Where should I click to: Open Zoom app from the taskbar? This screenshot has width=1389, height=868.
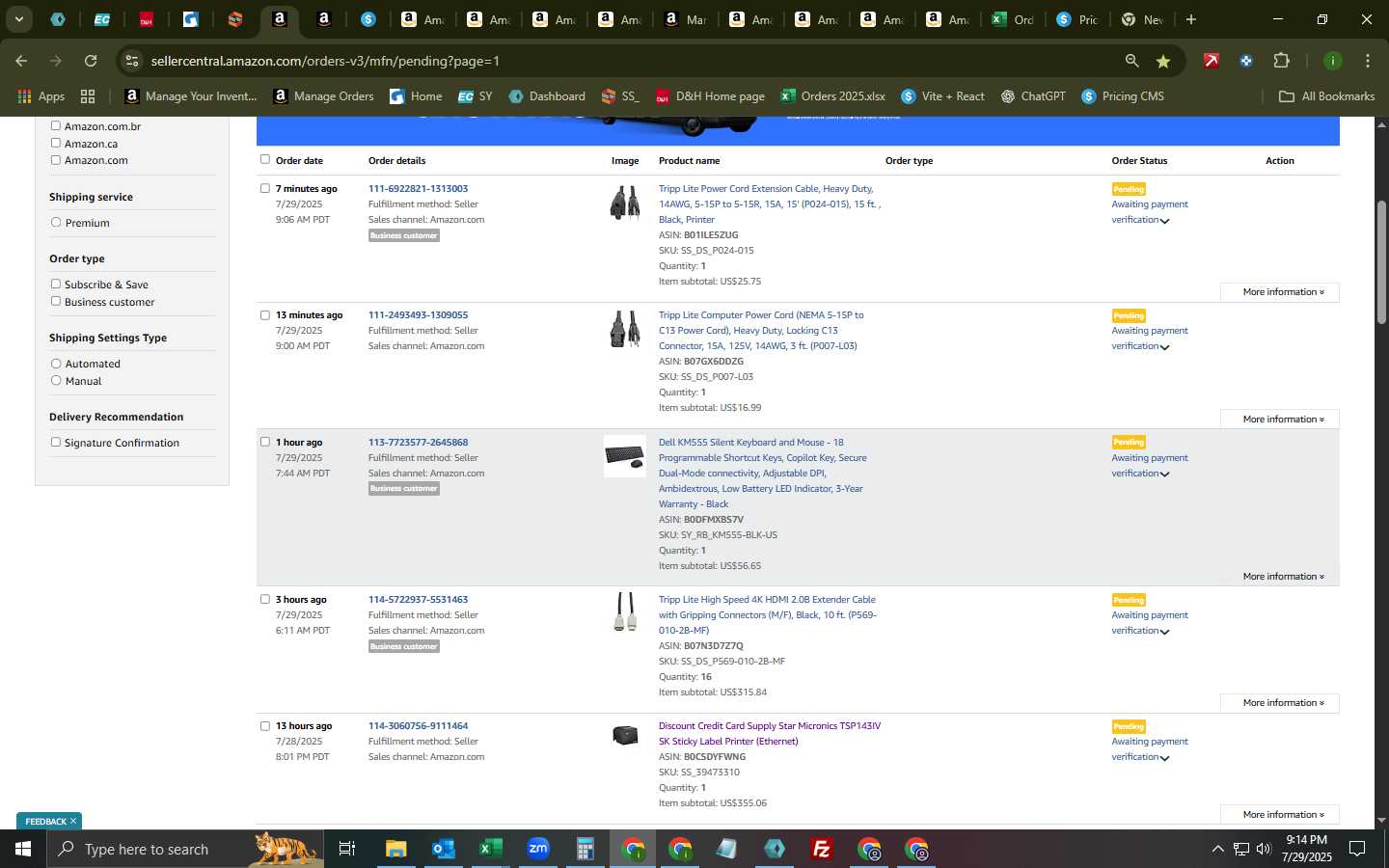(538, 849)
